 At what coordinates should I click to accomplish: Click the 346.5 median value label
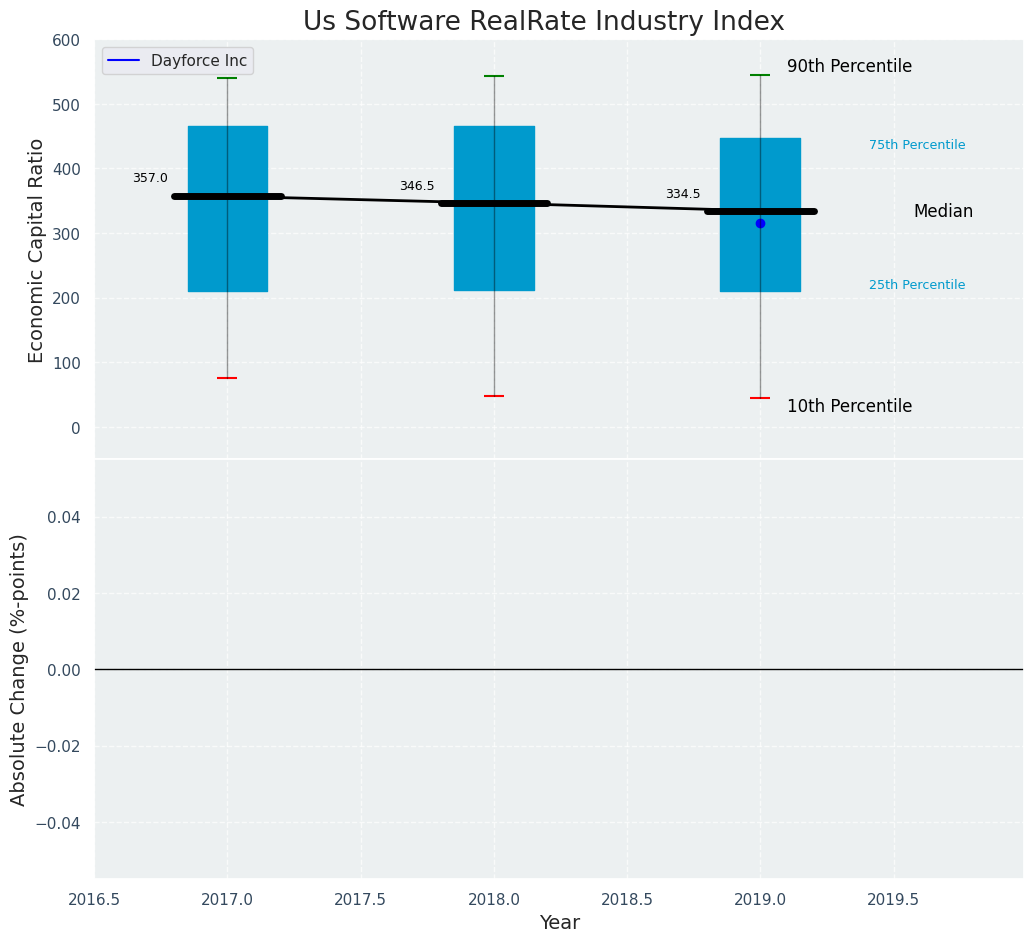pyautogui.click(x=417, y=186)
